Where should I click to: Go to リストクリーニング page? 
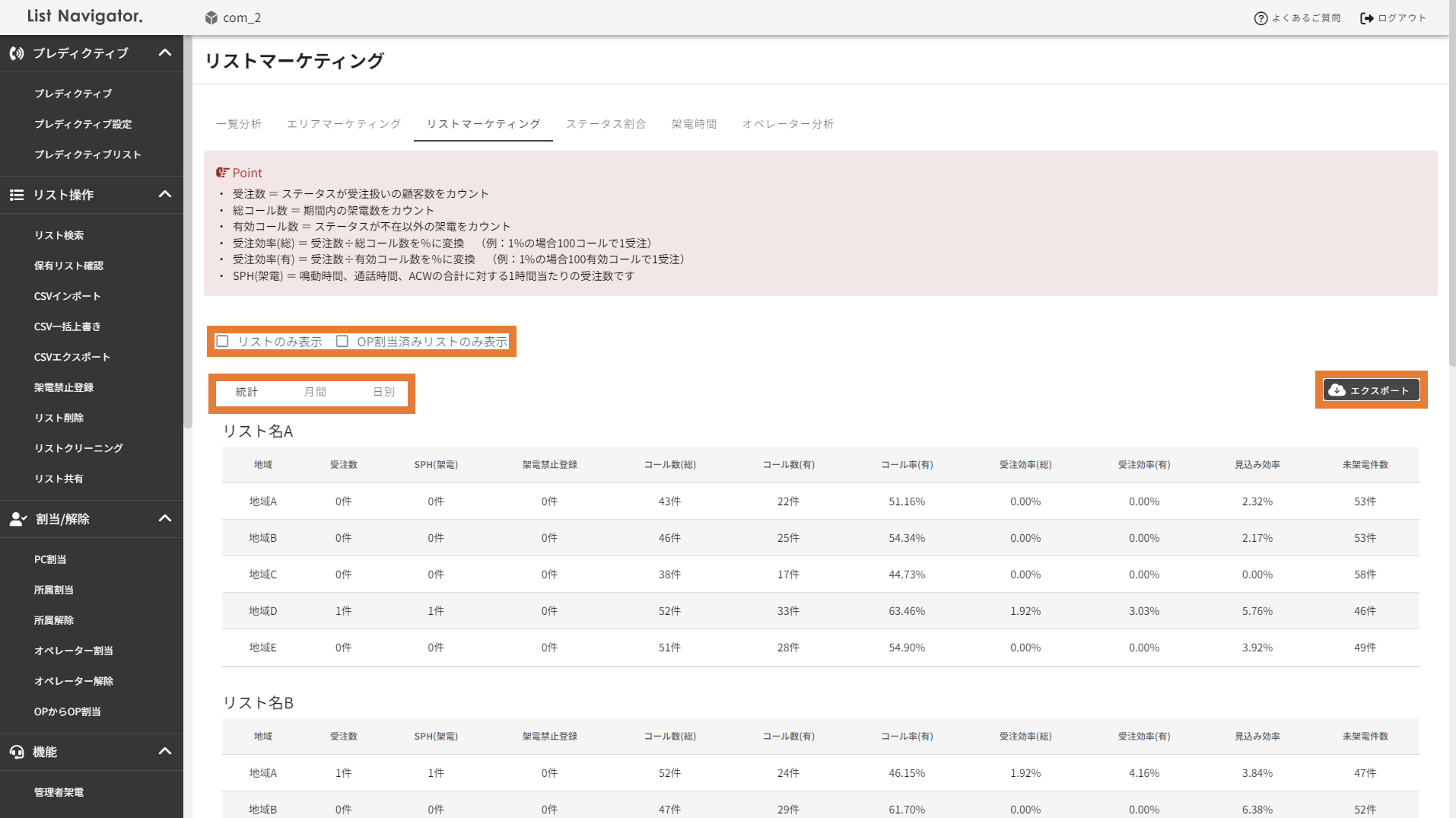[78, 448]
